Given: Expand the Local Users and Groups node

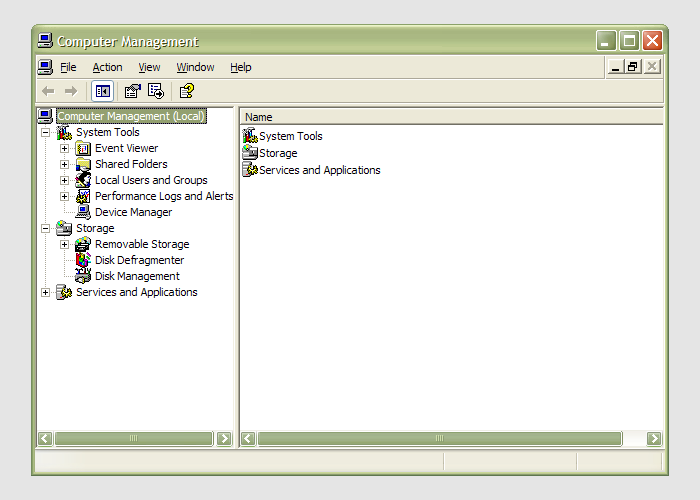Looking at the screenshot, I should pyautogui.click(x=65, y=181).
